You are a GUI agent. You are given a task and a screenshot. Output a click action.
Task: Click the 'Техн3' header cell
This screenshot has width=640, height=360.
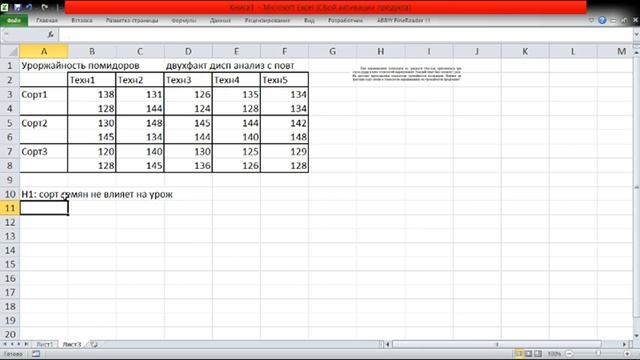point(188,80)
